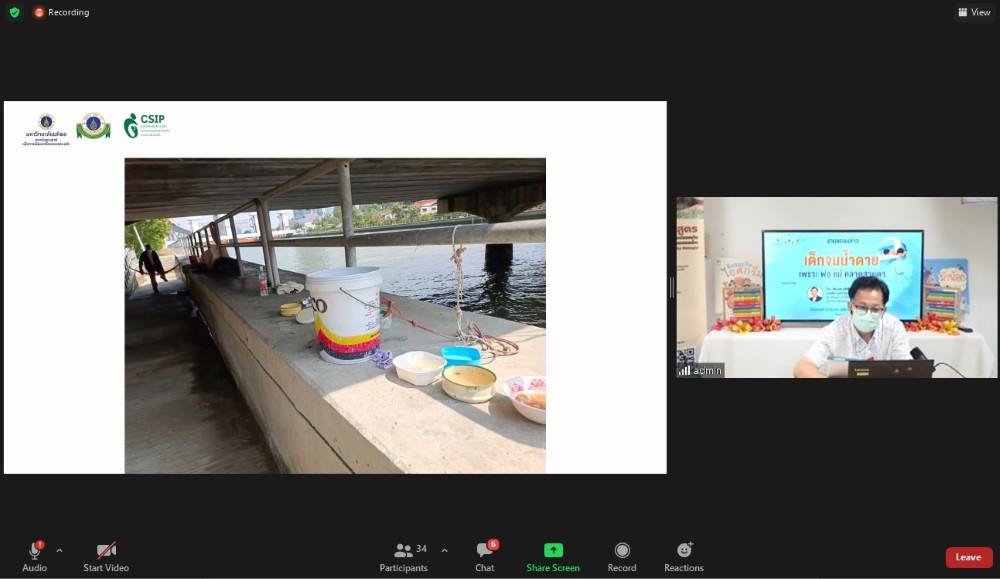Open the View layout menu
Screen dimensions: 1000x579
[x=974, y=12]
